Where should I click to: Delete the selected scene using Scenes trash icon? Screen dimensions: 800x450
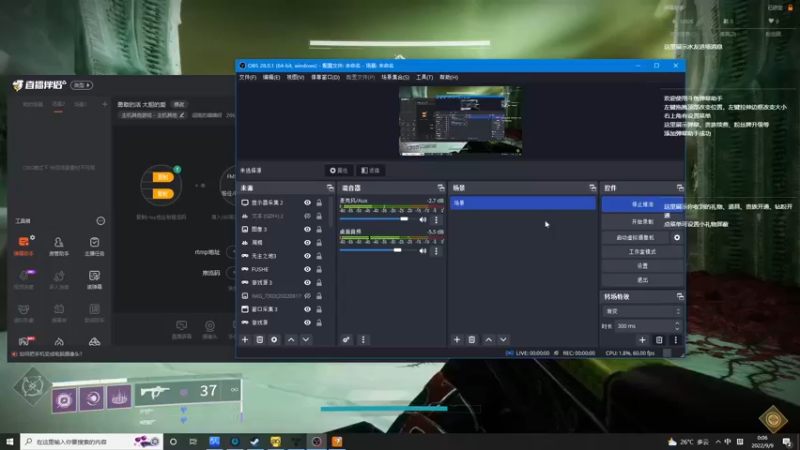[x=472, y=339]
